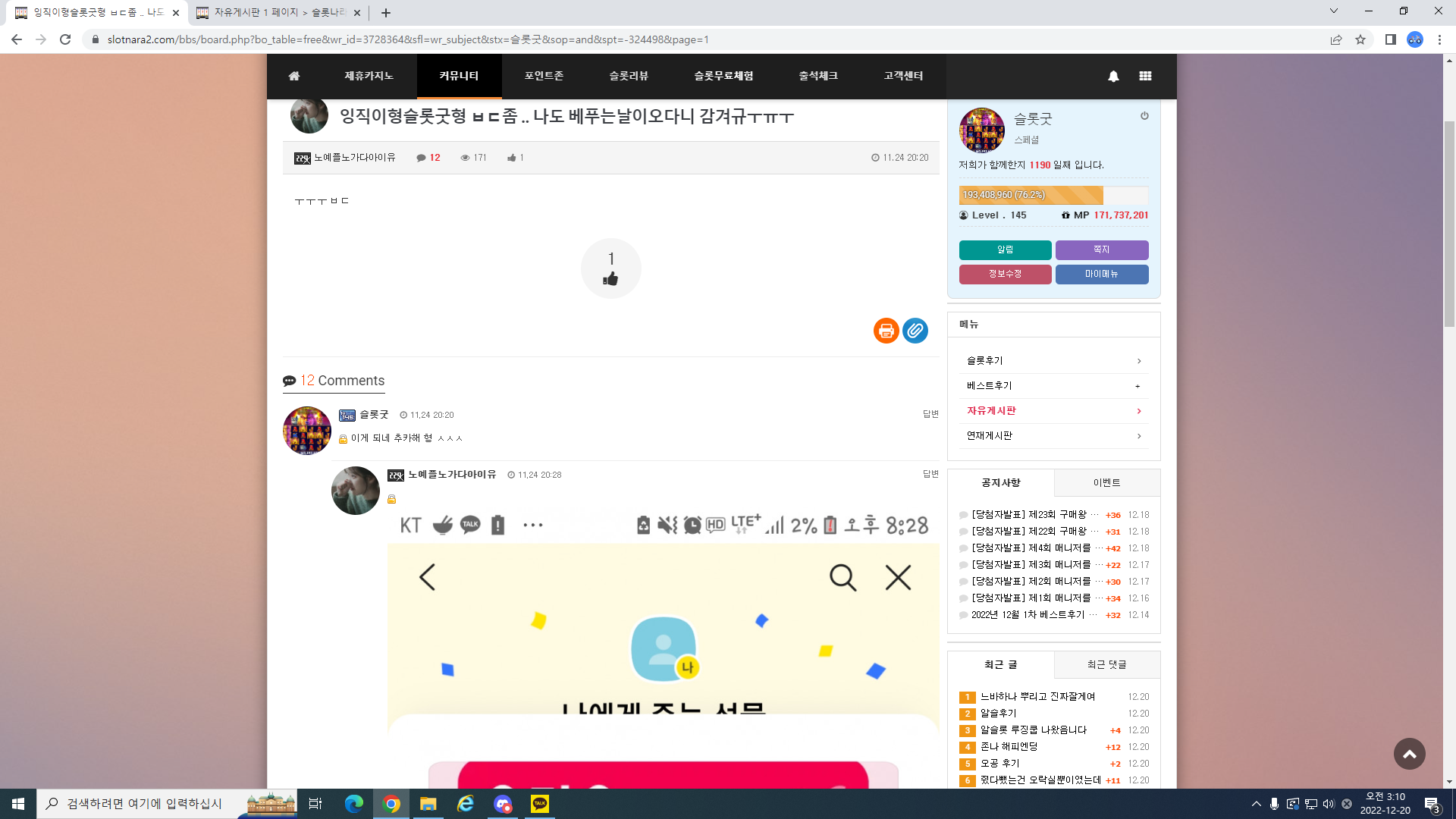
Task: Expand the 베스트후기 plus item
Action: [1137, 386]
